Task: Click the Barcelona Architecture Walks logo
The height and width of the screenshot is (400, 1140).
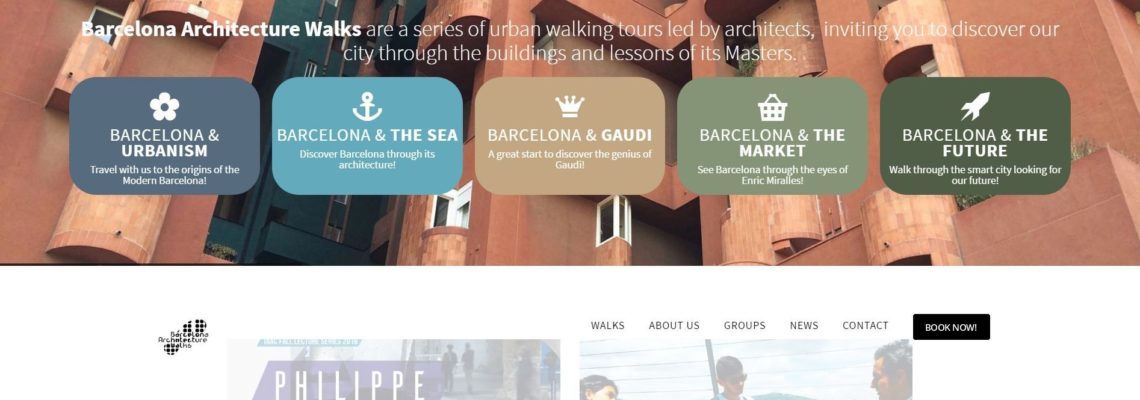Action: pos(183,337)
